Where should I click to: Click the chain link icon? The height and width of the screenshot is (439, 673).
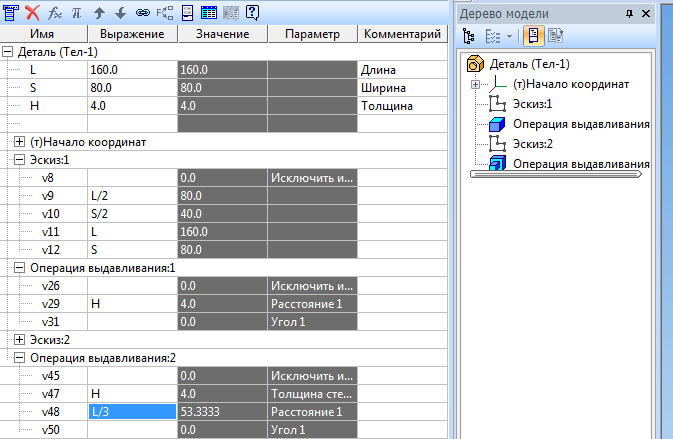pyautogui.click(x=142, y=13)
